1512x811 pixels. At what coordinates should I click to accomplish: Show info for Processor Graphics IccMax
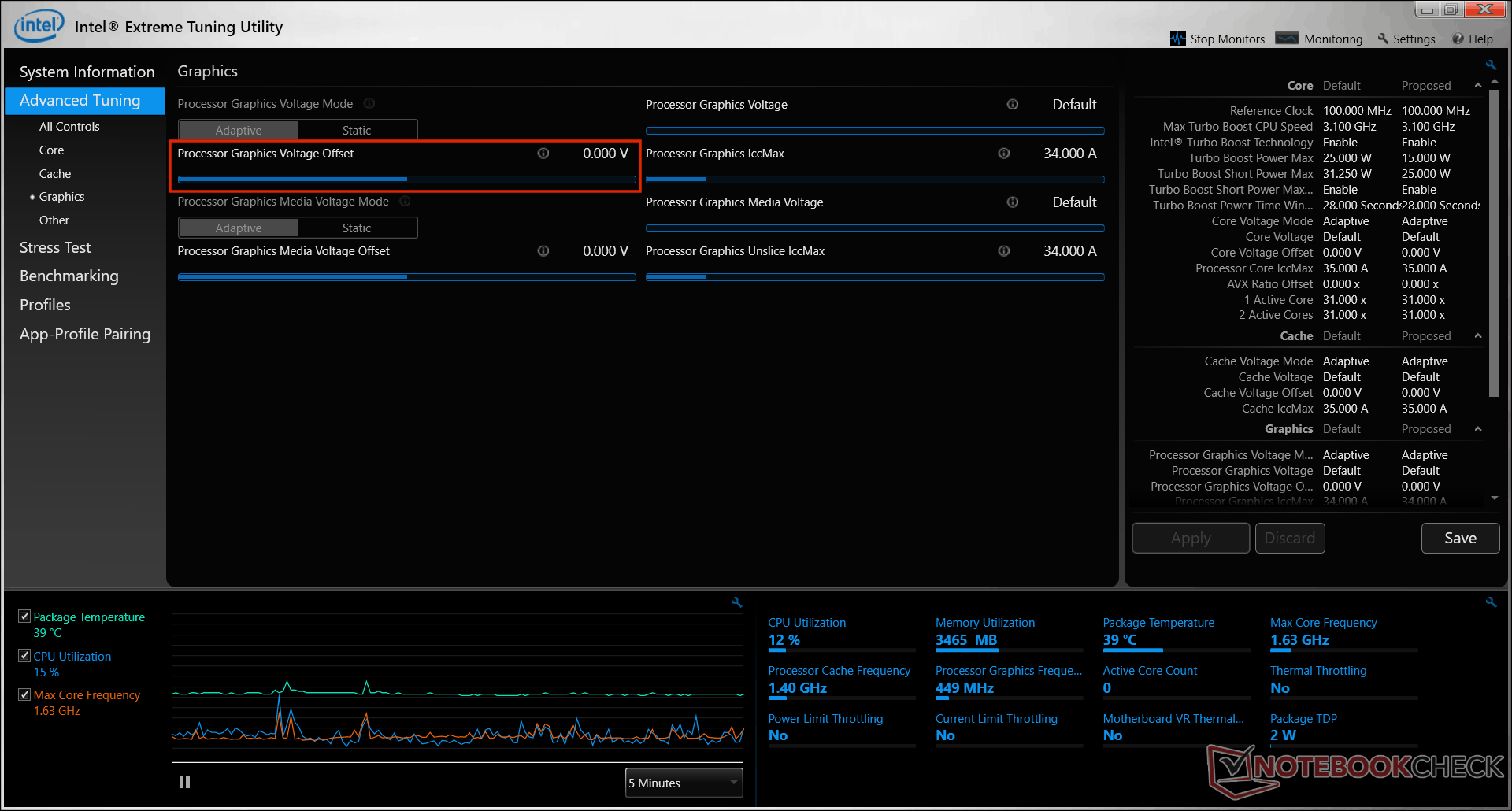(x=1004, y=154)
